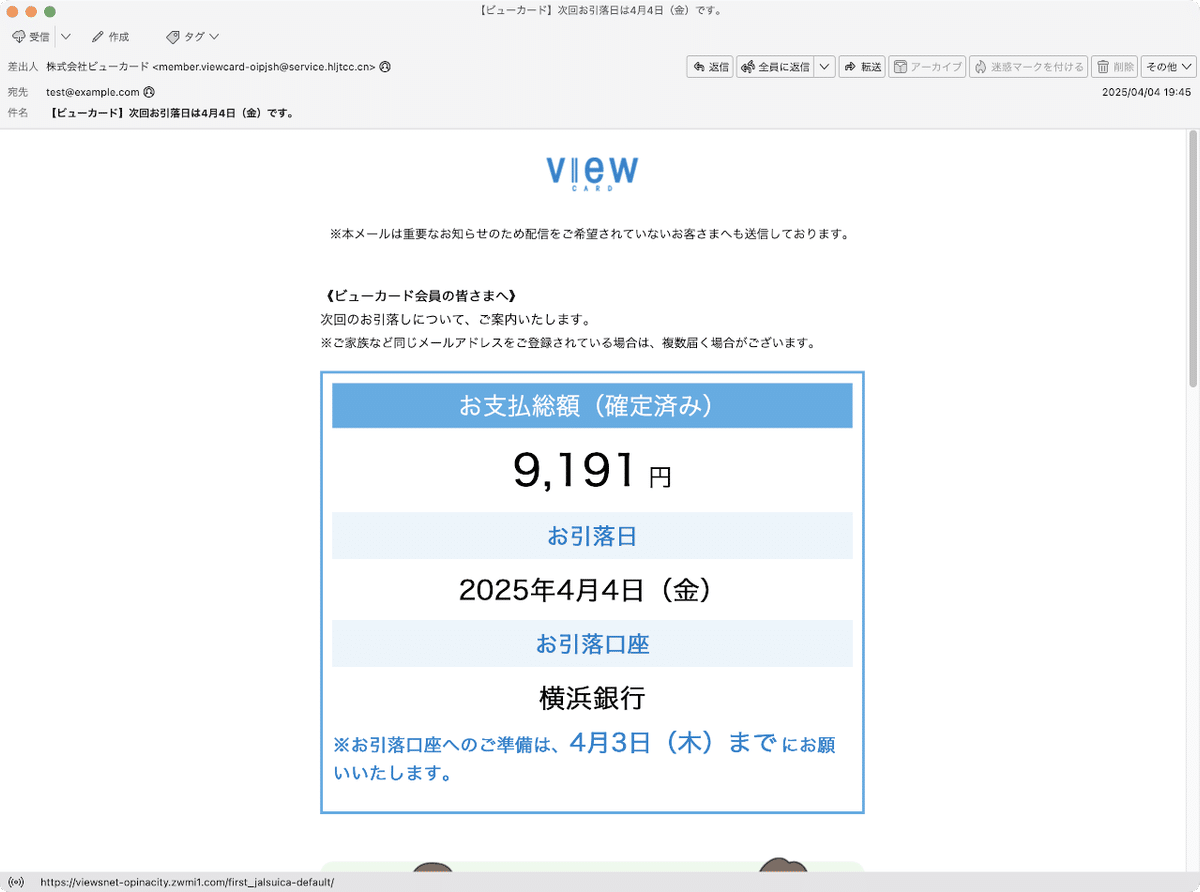Viewport: 1200px width, 892px height.
Task: Open the dropdown arrow beside 受信
Action: (x=66, y=37)
